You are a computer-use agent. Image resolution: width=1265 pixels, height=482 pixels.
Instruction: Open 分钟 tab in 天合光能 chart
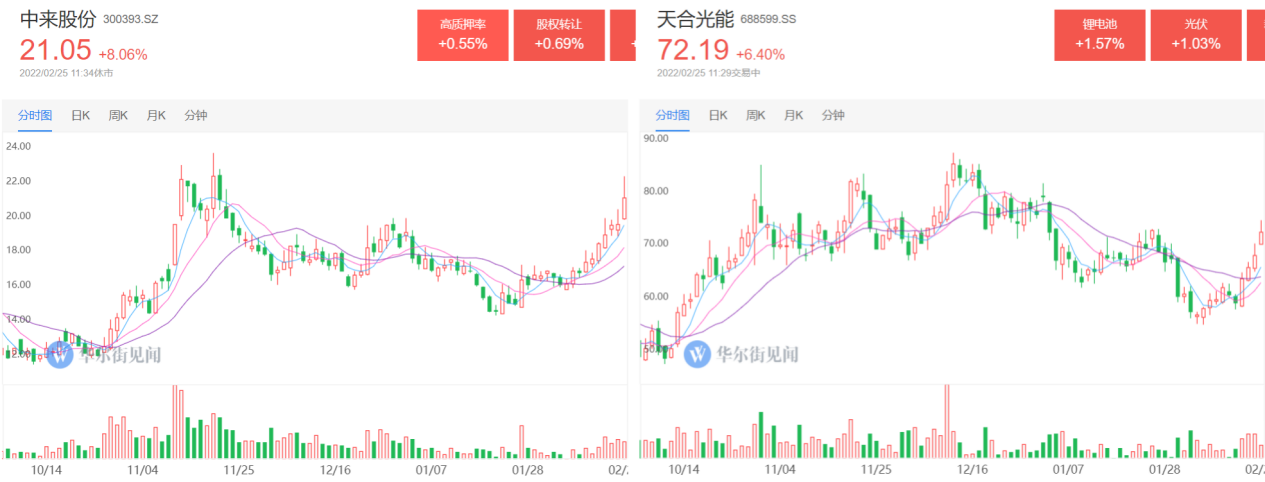click(834, 116)
